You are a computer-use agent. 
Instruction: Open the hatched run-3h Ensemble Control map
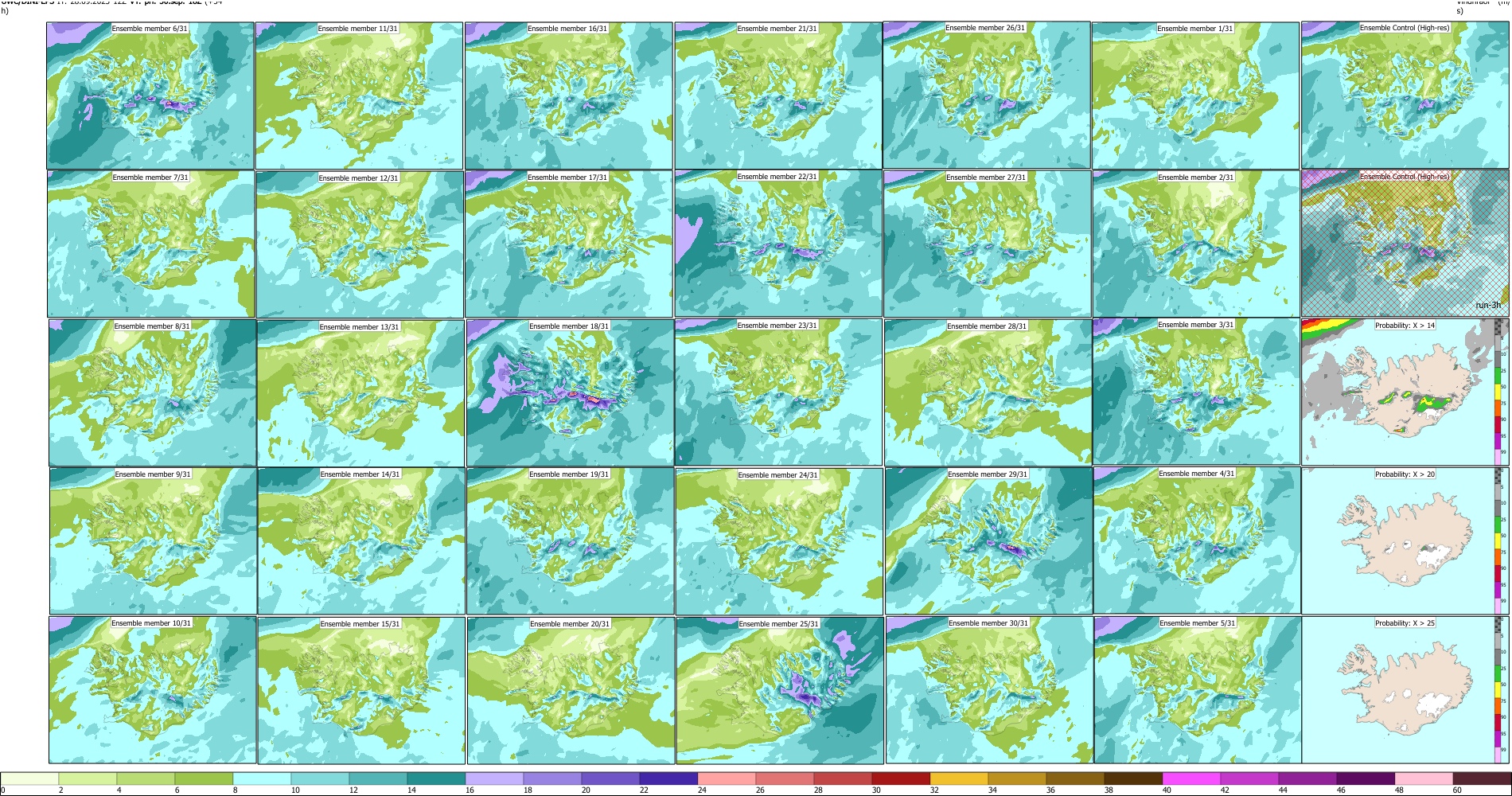point(1405,243)
